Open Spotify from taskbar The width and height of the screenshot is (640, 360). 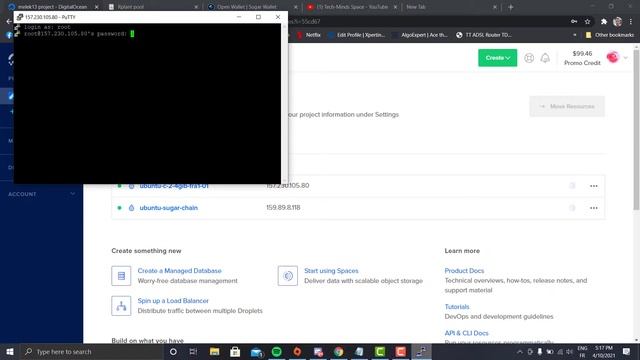point(276,351)
